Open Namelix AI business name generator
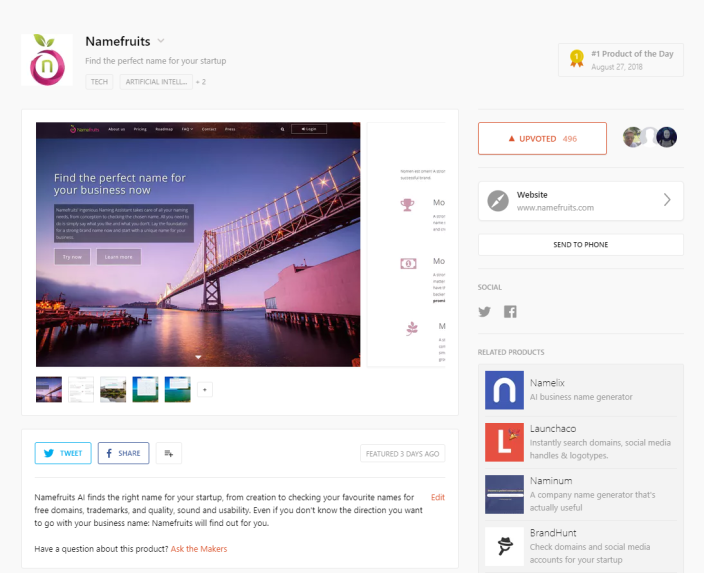Screen dimensions: 704x573 581,390
